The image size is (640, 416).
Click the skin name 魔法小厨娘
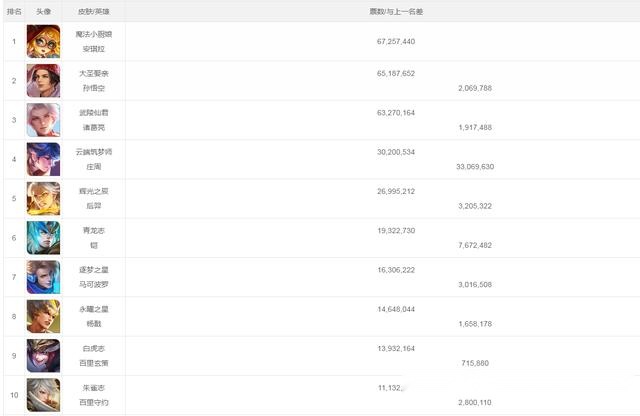(x=94, y=34)
